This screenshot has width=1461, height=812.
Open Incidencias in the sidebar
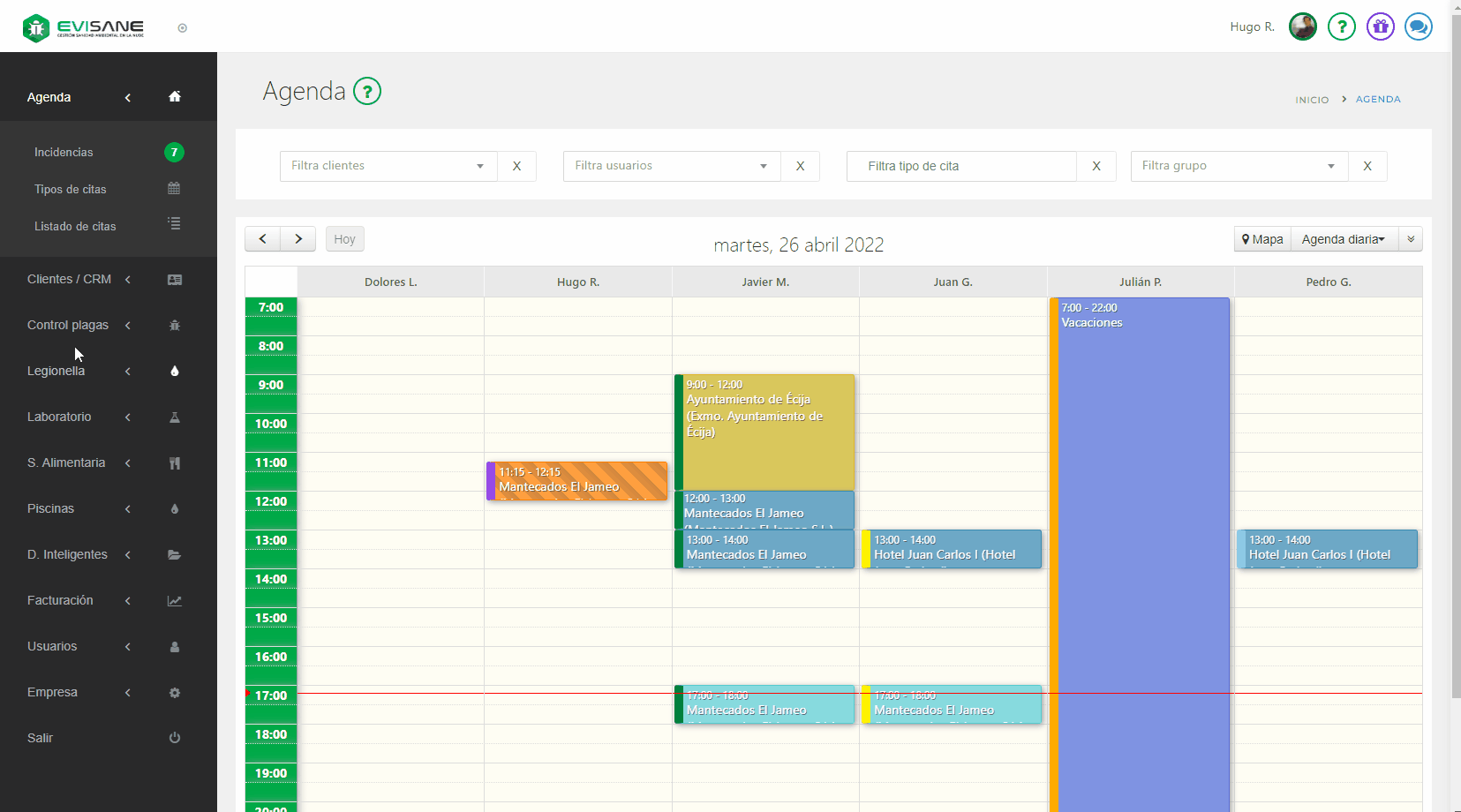[64, 152]
